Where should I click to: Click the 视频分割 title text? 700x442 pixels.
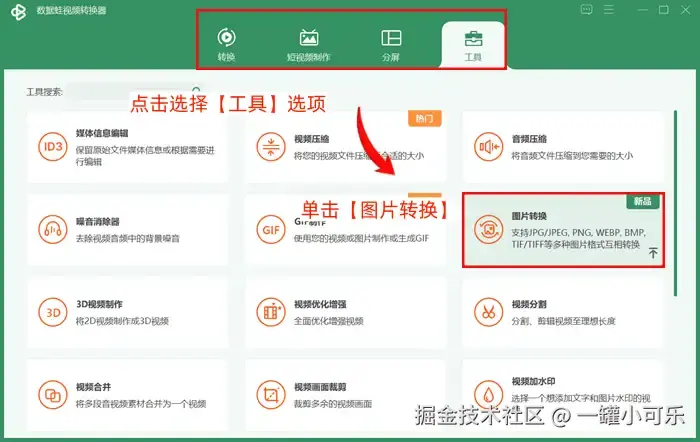coord(529,304)
